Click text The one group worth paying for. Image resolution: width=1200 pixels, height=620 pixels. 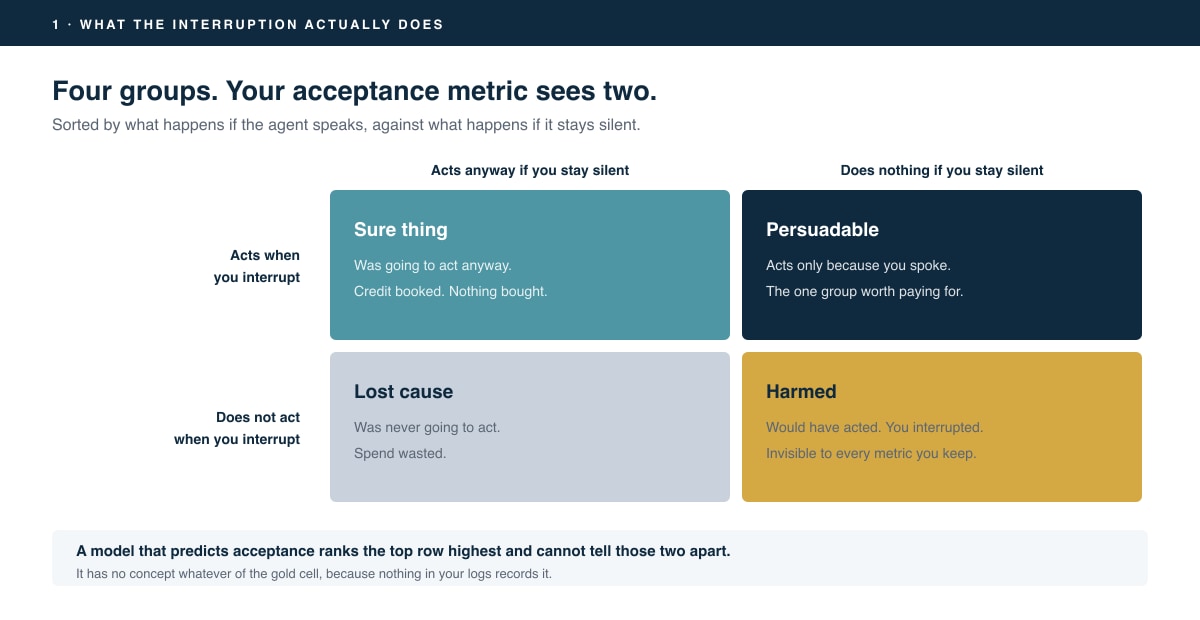[865, 292]
